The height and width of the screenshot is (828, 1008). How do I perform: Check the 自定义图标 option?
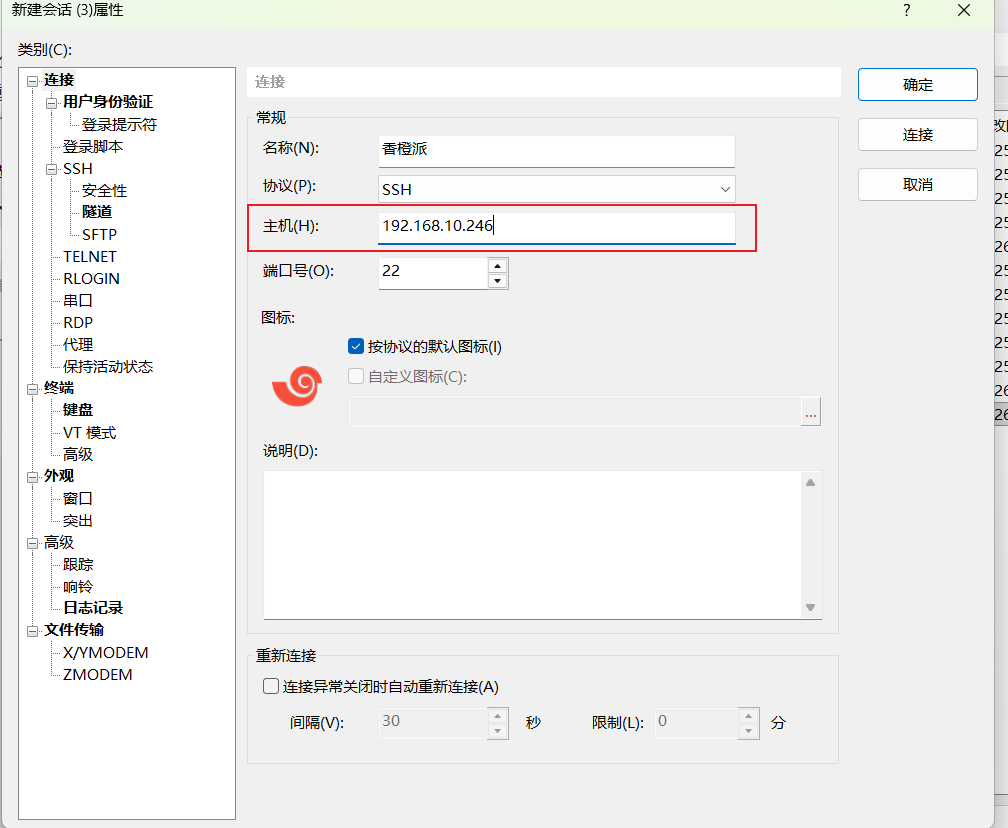tap(355, 375)
